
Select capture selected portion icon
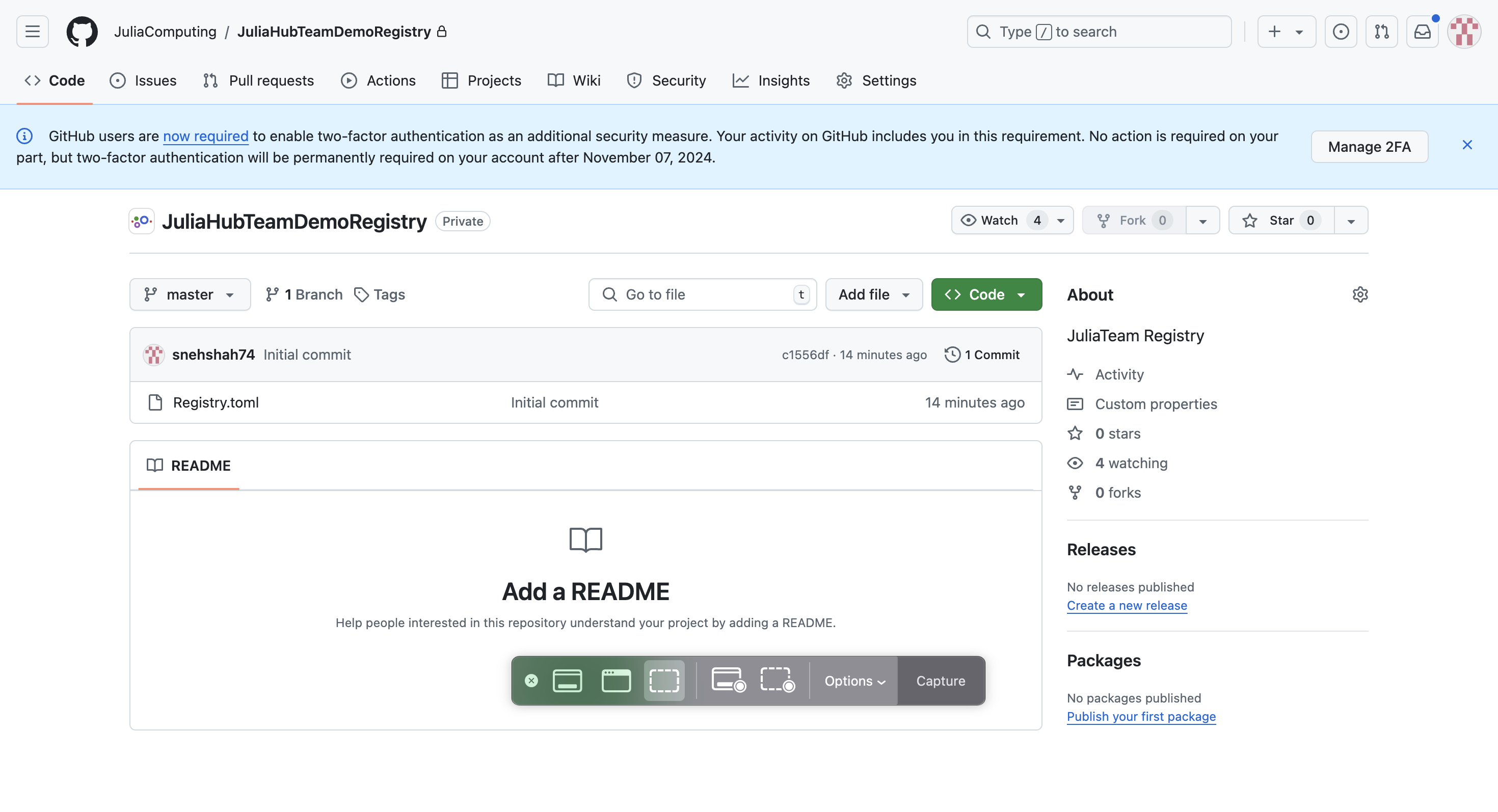[x=664, y=681]
